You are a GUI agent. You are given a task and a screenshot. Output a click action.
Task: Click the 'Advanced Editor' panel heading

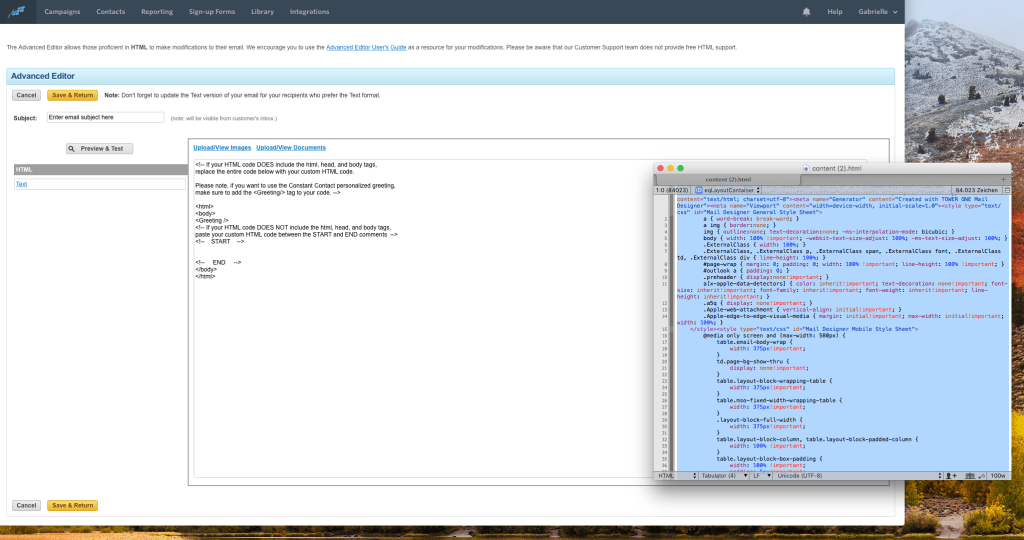[x=42, y=76]
